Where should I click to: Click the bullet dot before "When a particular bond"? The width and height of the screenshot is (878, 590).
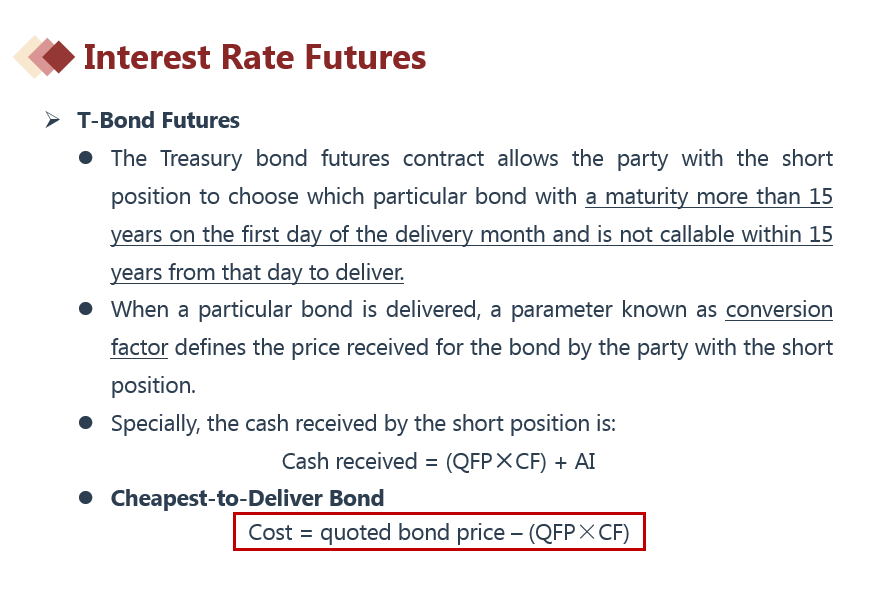click(x=86, y=310)
